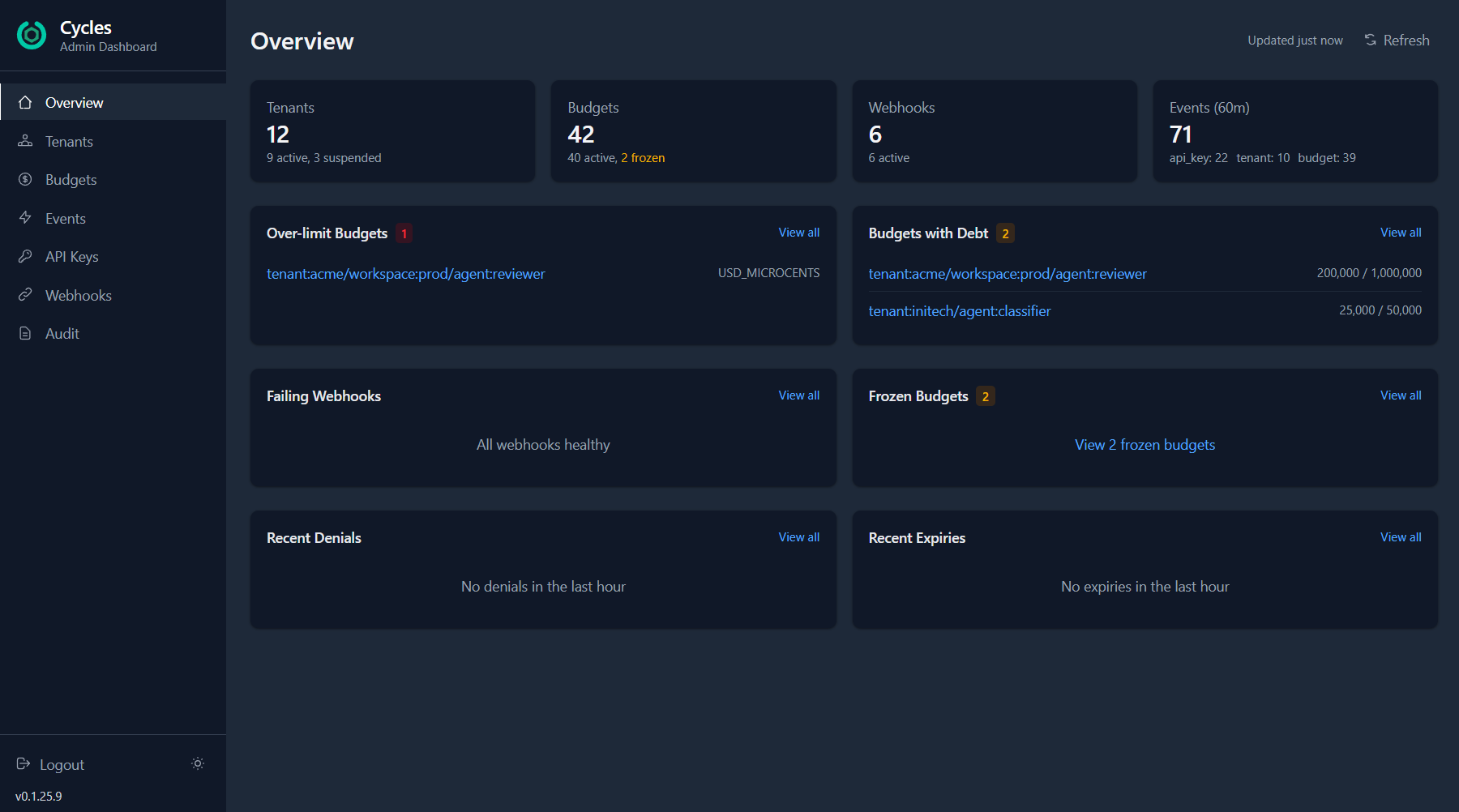Click the Frozen Budgets count badge
Viewport: 1459px width, 812px height.
point(984,396)
